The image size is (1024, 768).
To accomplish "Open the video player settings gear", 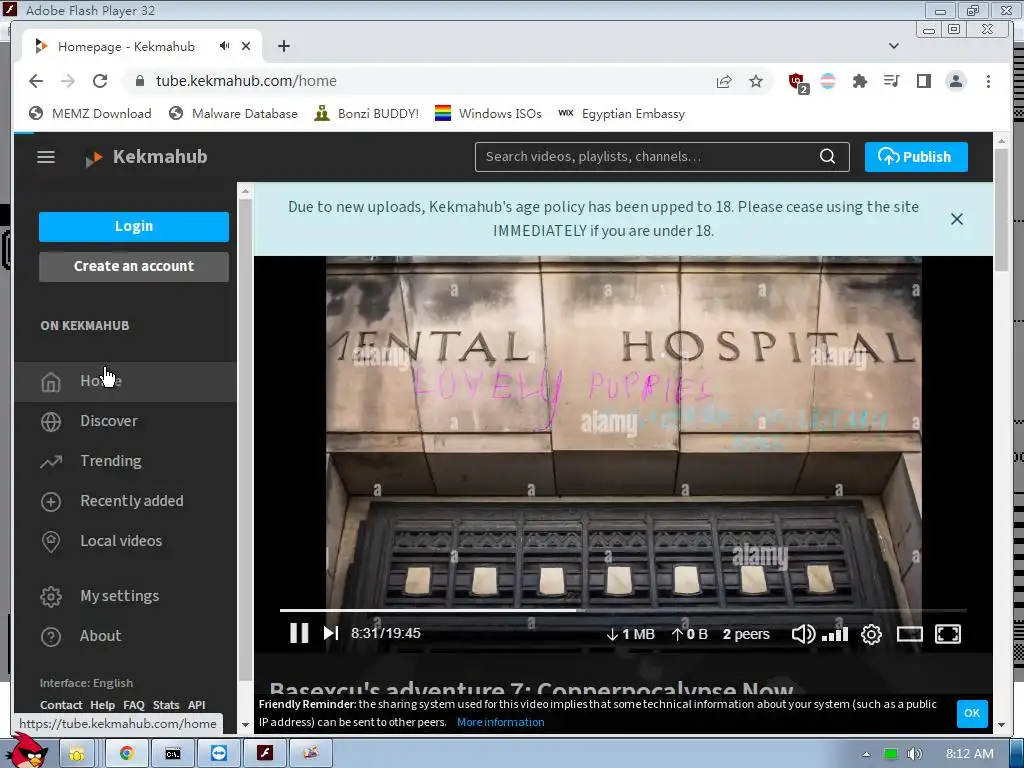I will click(871, 634).
